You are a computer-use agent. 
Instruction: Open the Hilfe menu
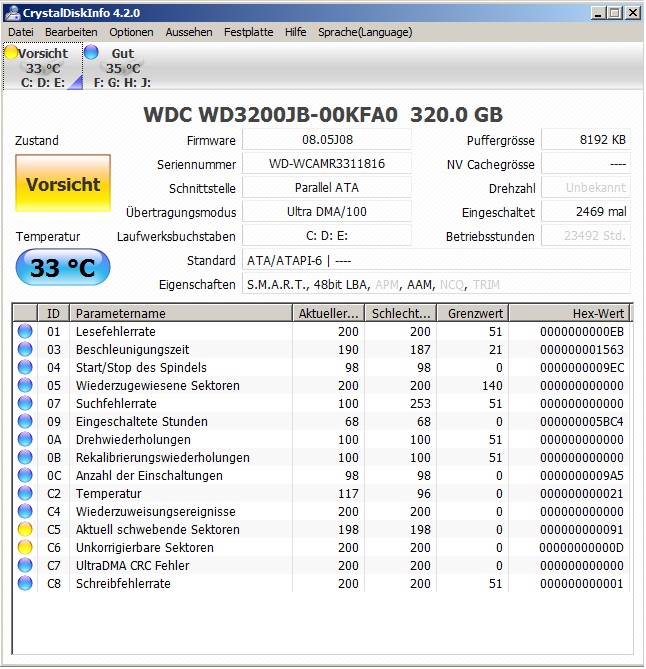pos(295,32)
